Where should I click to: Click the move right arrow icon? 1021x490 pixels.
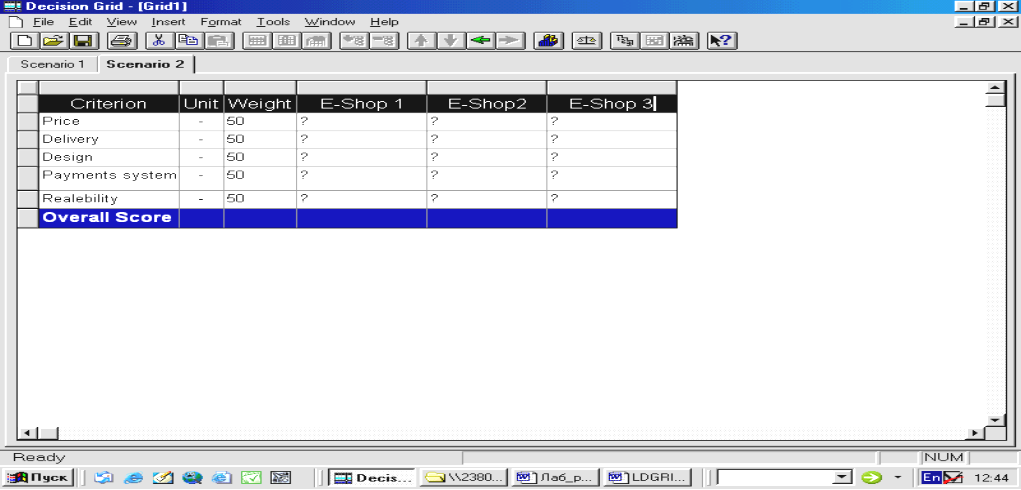pos(510,41)
